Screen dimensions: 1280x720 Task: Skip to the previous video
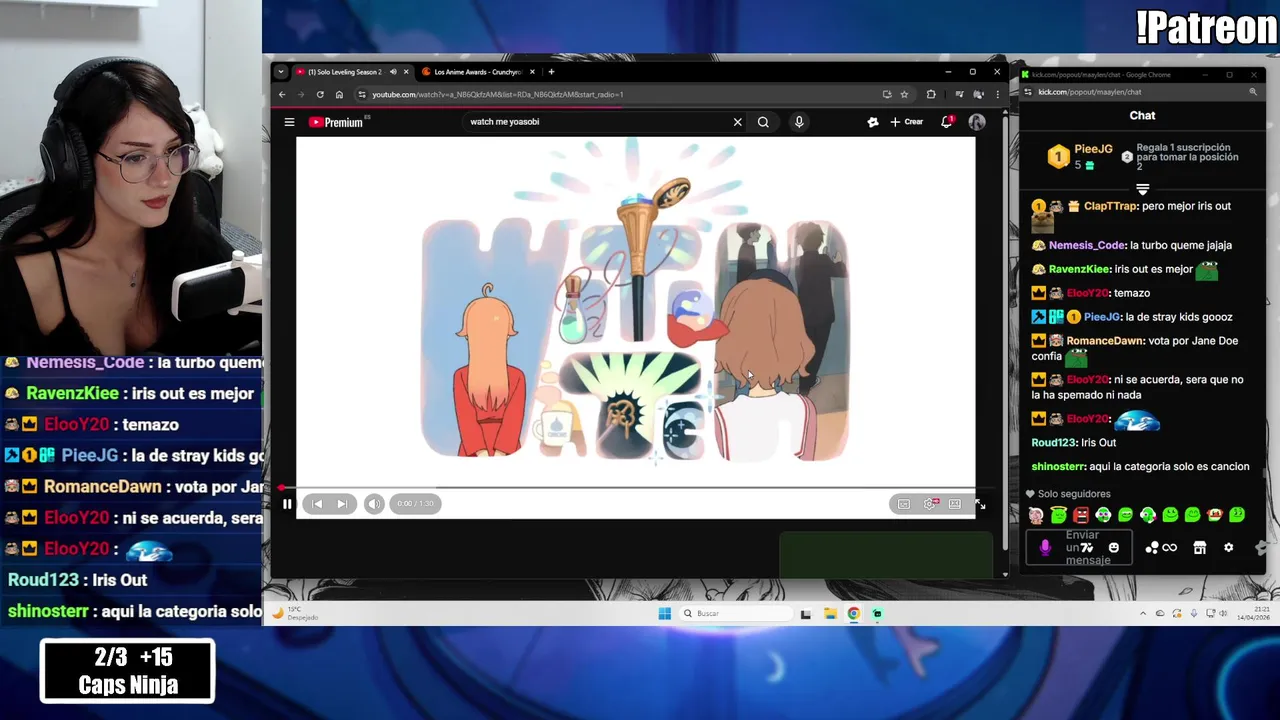click(x=317, y=504)
